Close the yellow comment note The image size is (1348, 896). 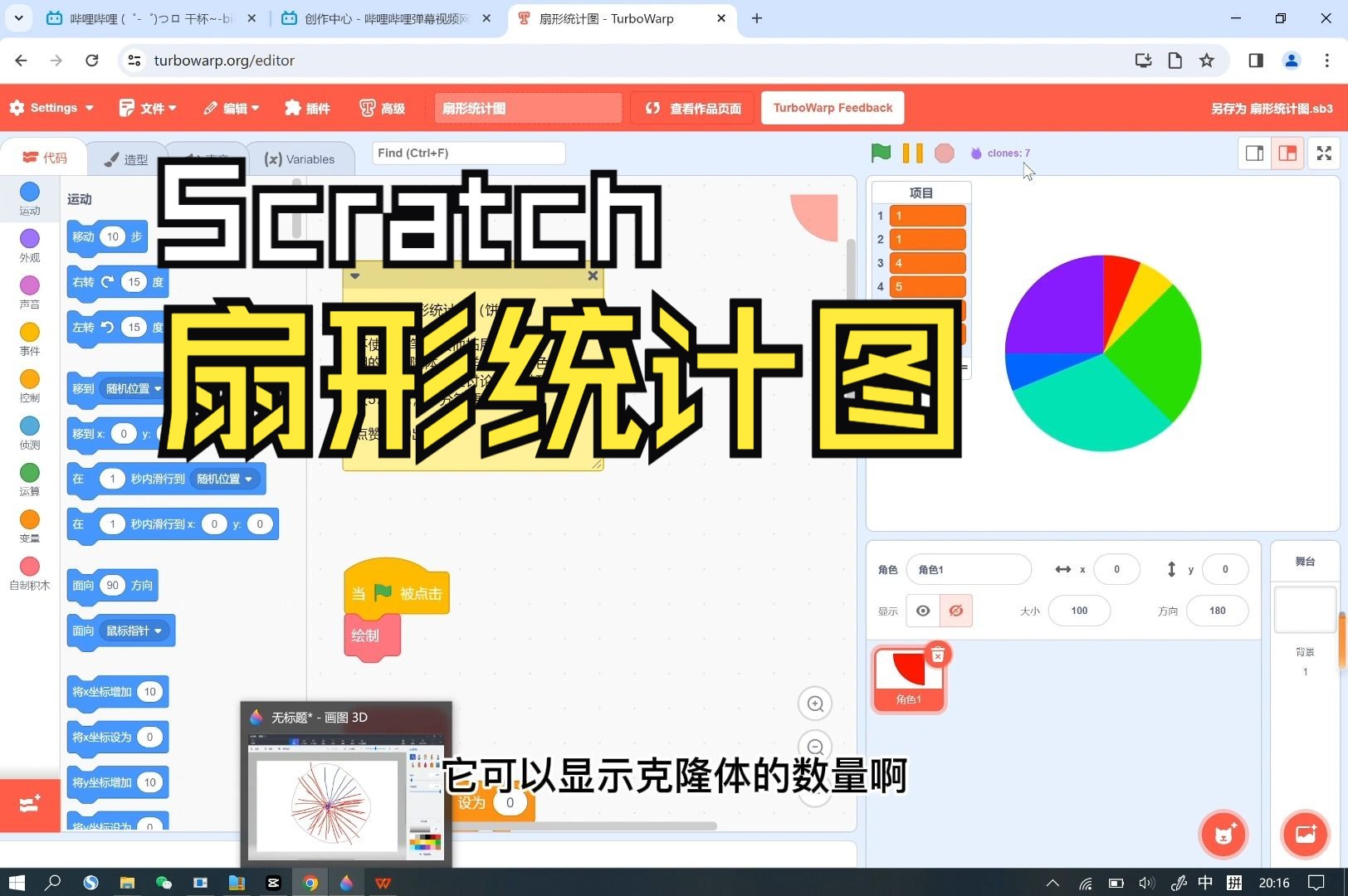(593, 276)
